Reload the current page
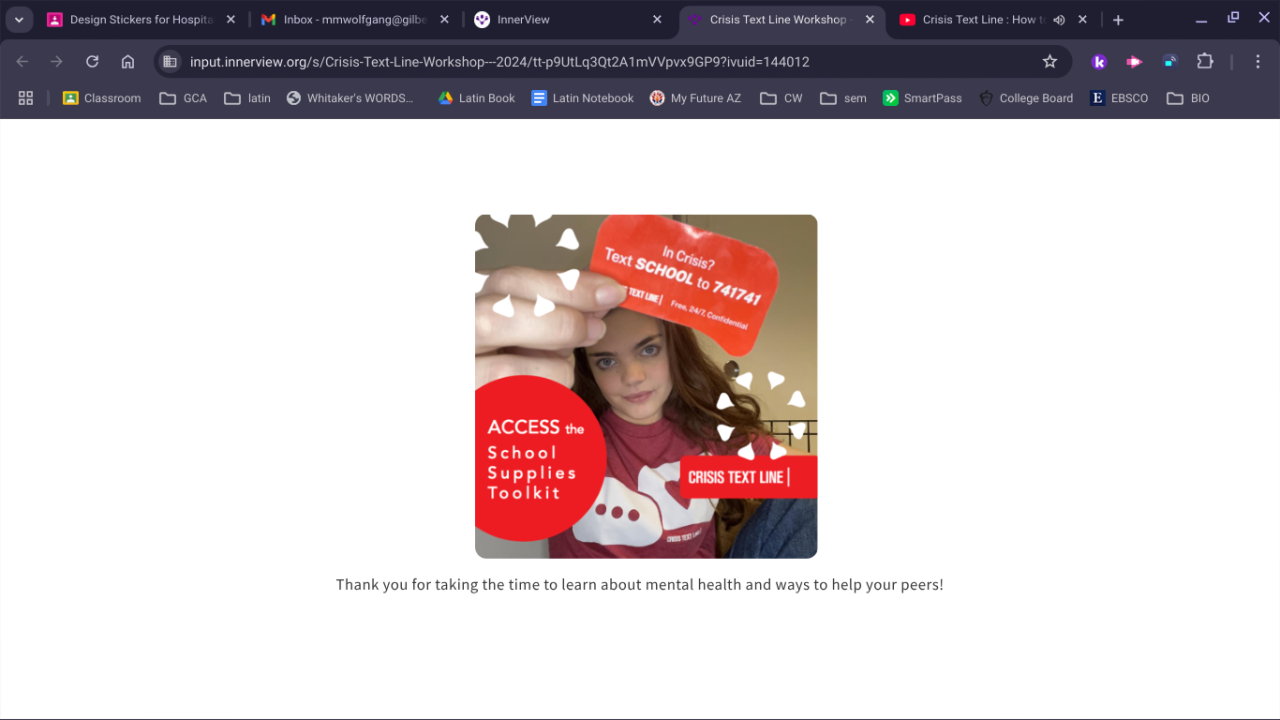1280x720 pixels. pos(92,62)
